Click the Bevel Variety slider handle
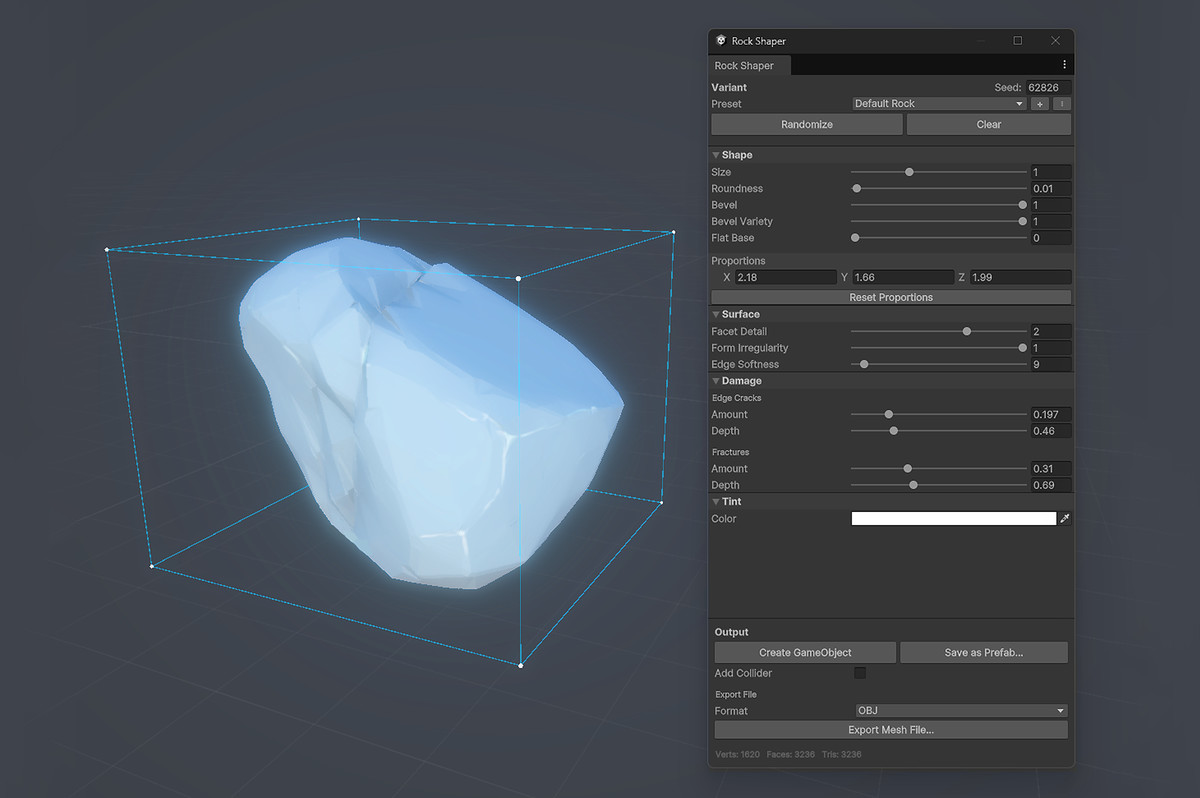The image size is (1200, 798). click(1022, 222)
